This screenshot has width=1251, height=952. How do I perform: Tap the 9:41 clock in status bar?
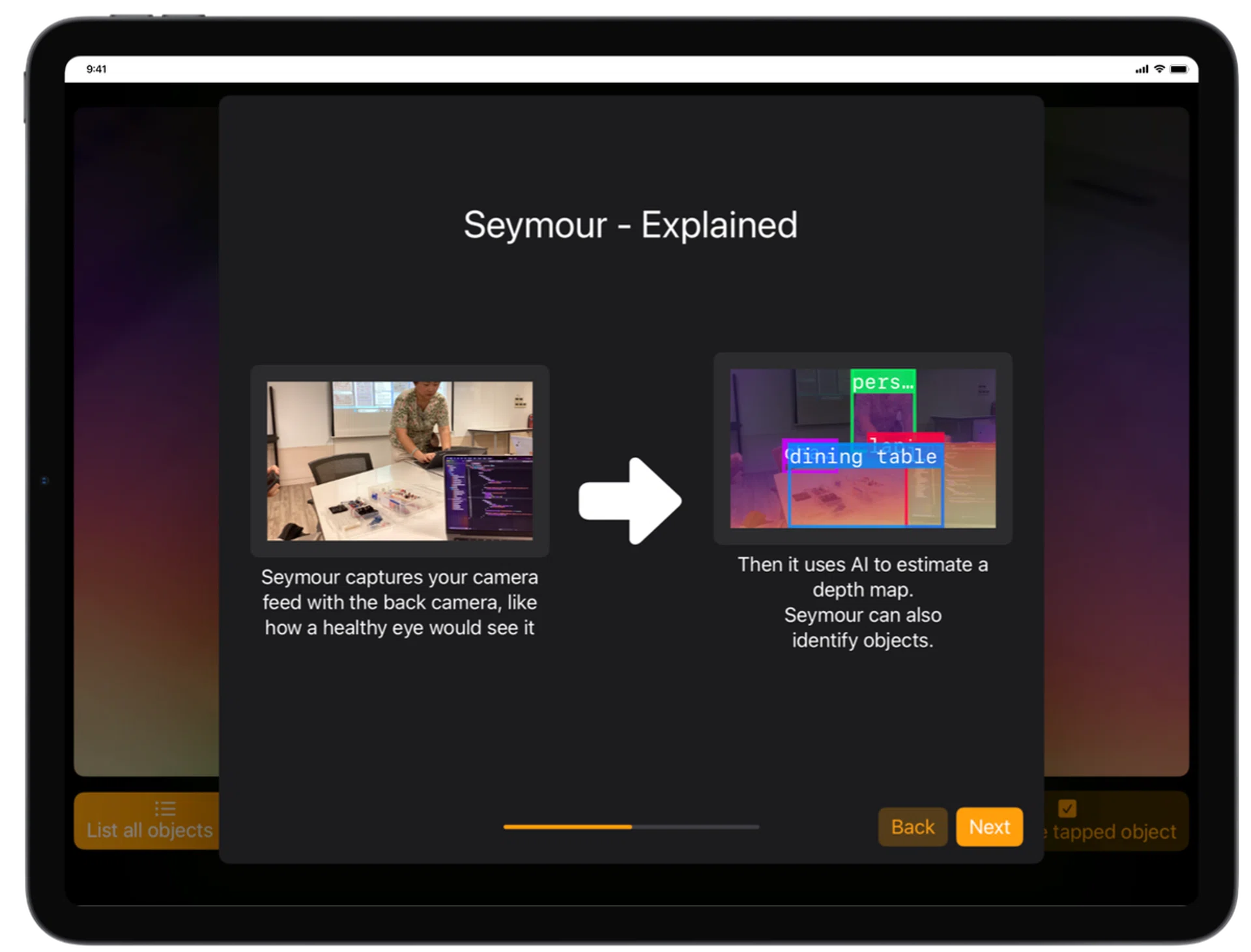tap(96, 69)
